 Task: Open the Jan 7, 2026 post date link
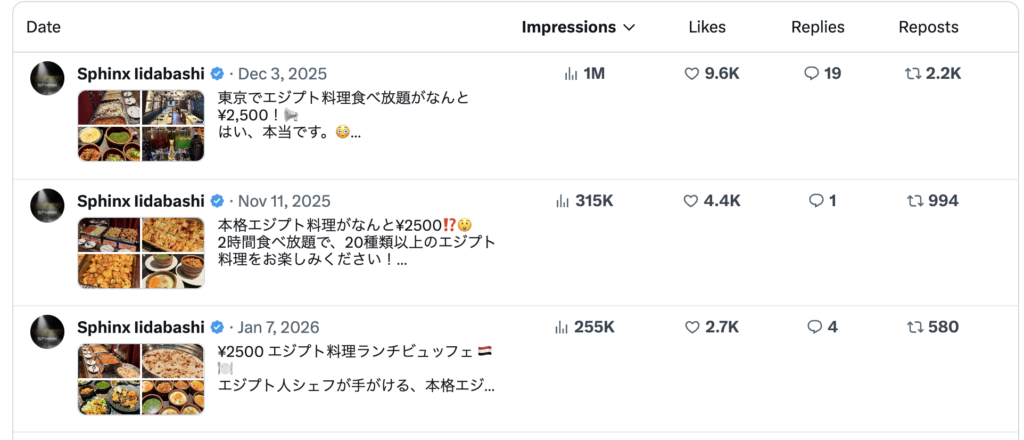pos(282,327)
